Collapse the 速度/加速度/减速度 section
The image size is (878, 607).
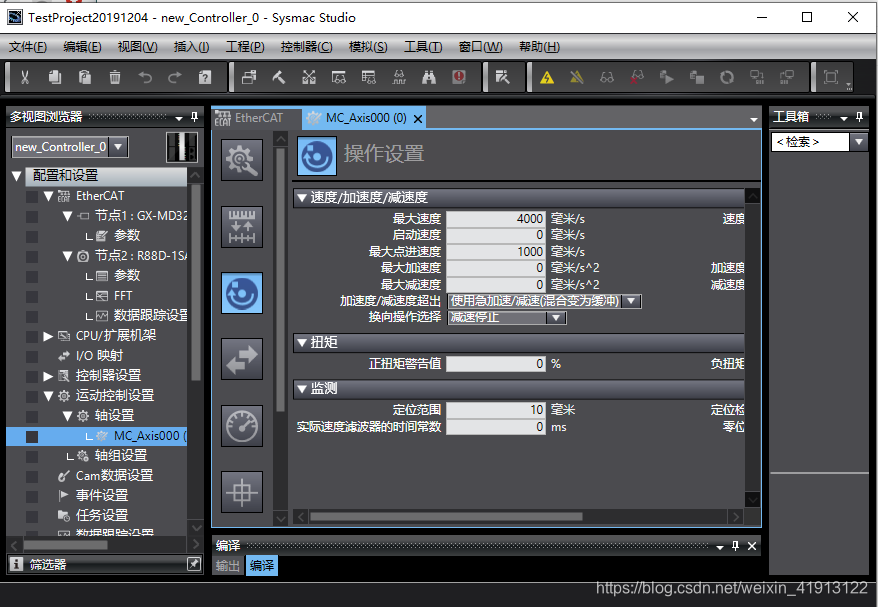tap(302, 197)
